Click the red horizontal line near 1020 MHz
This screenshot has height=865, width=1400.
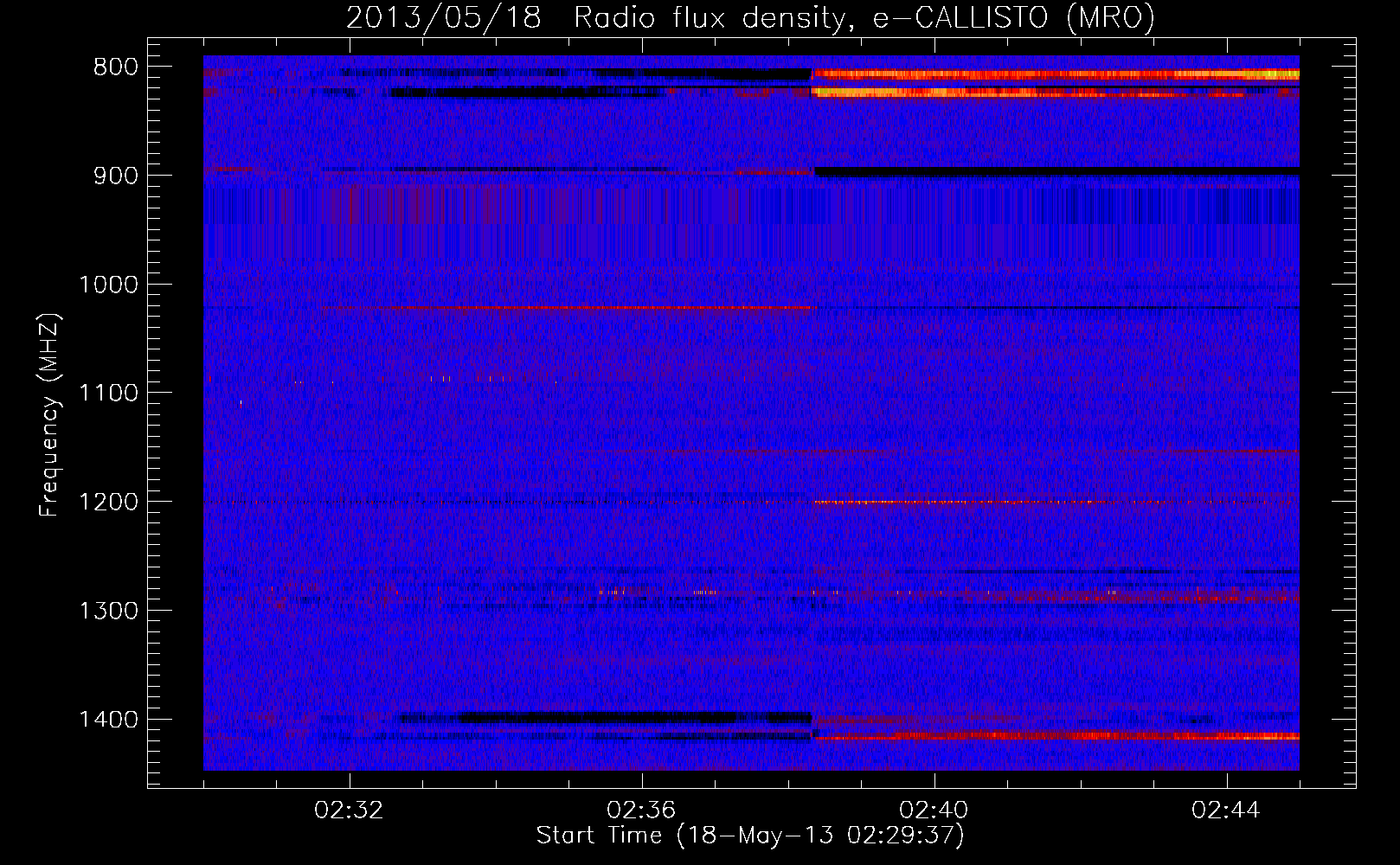point(568,308)
